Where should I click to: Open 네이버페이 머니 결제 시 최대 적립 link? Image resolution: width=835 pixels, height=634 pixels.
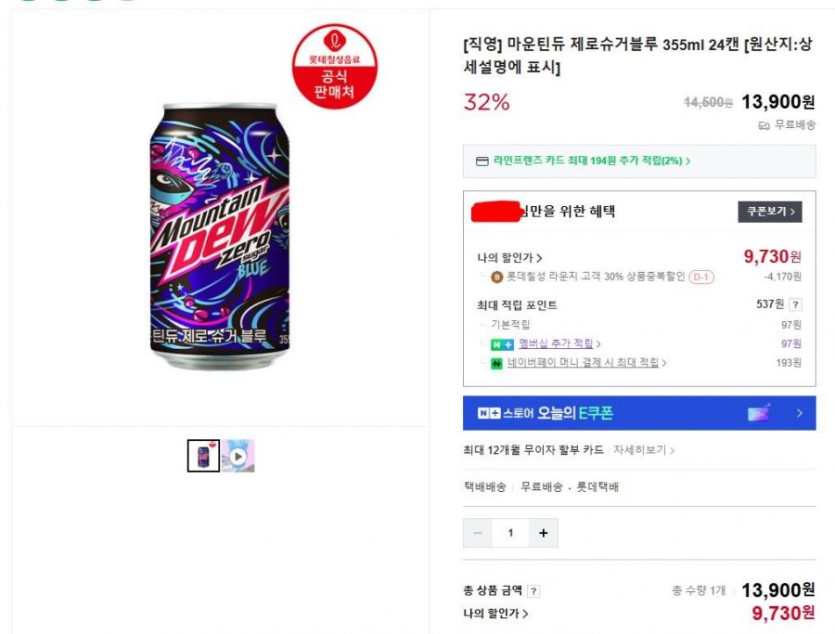(x=587, y=363)
